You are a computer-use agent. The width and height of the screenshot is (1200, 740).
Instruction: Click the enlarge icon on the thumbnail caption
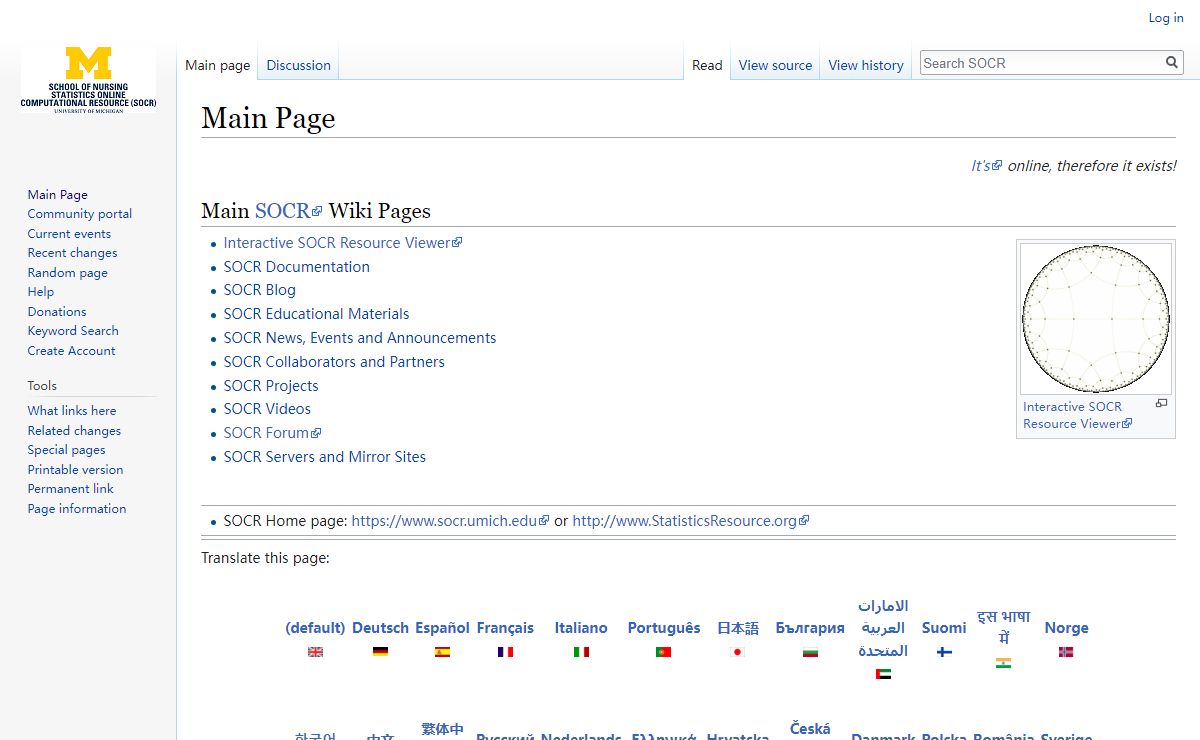[1161, 403]
